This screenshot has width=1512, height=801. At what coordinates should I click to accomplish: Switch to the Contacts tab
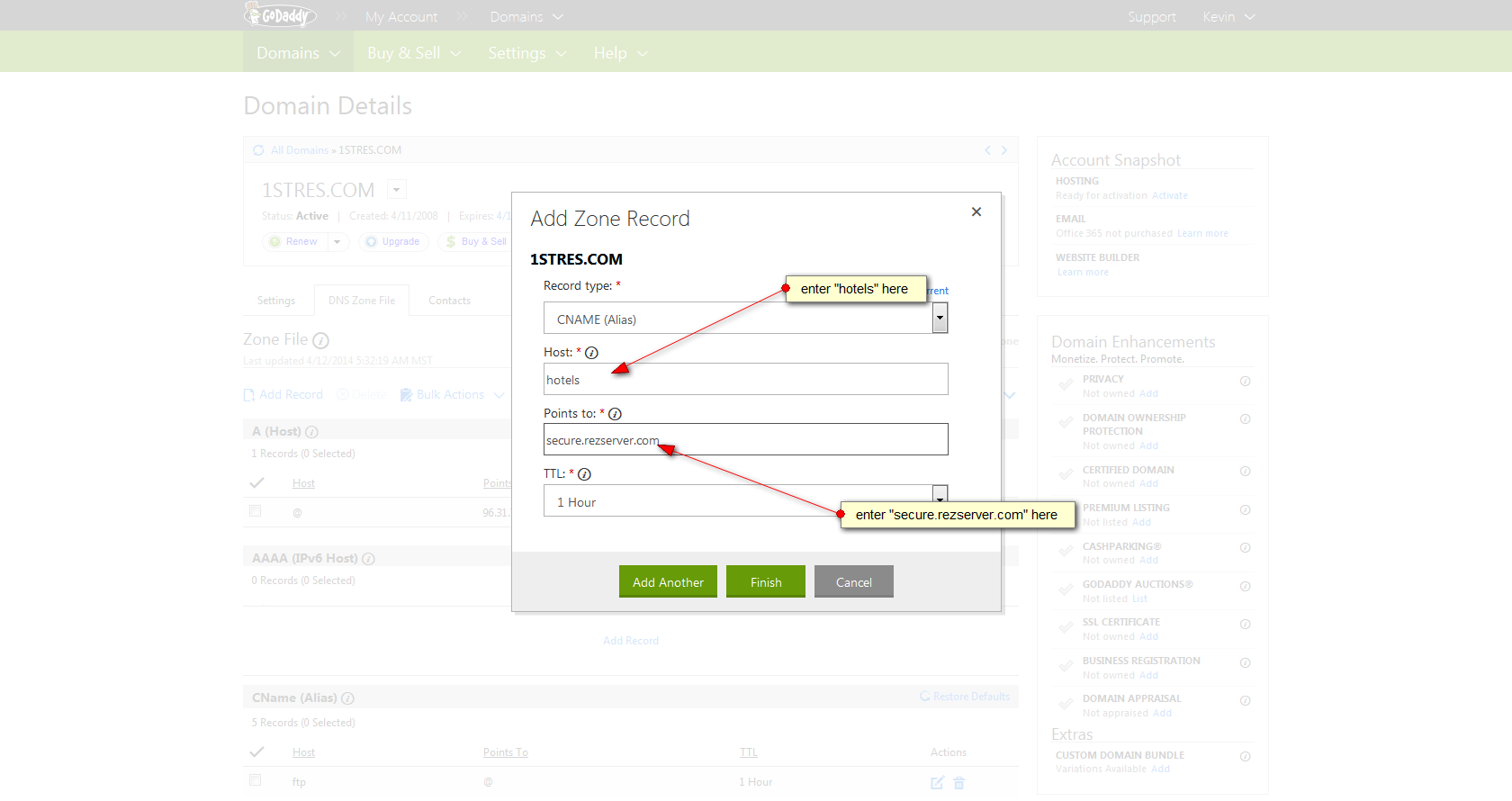point(449,301)
